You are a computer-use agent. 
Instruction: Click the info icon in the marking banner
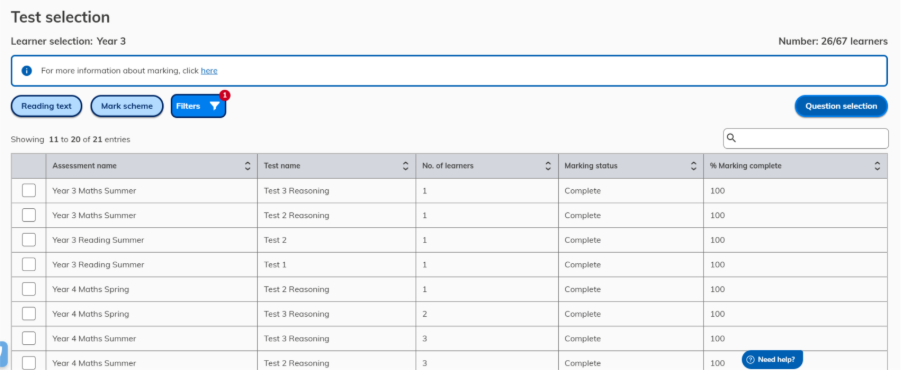tap(26, 71)
